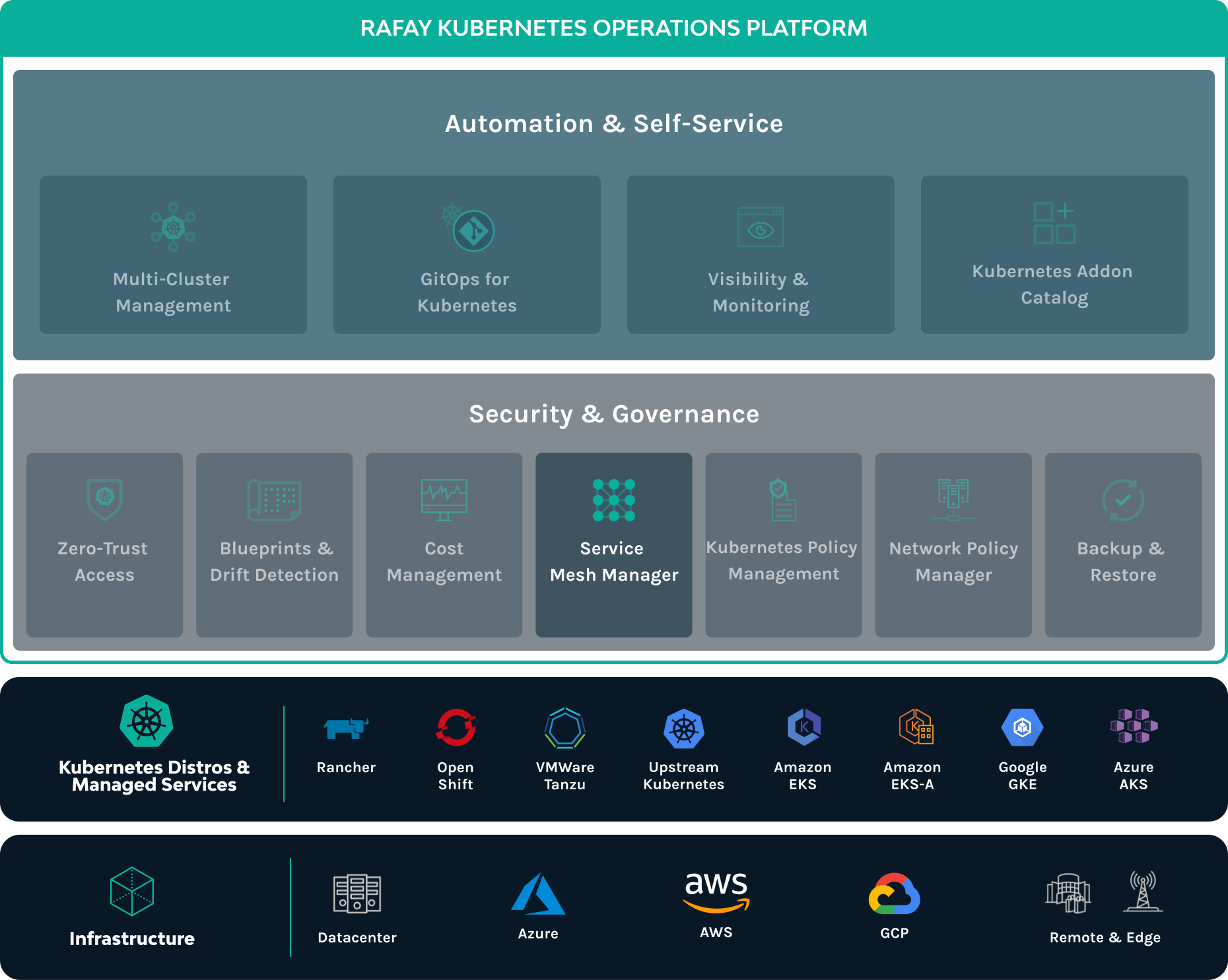Click the Blueprints & Drift Detection scroll icon
Screen dimensions: 1228x980
275,500
